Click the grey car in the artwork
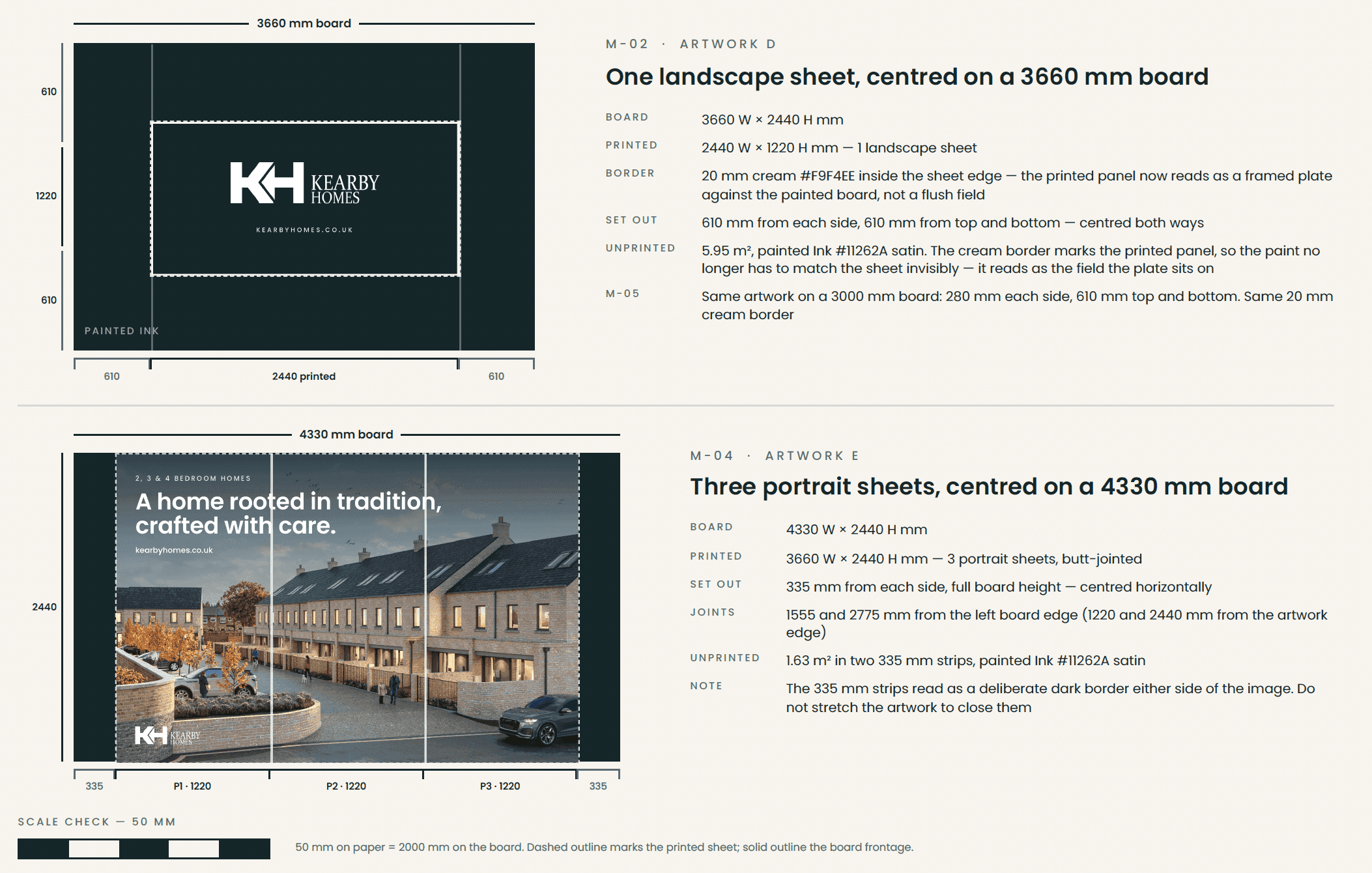This screenshot has width=1372, height=873. click(x=538, y=719)
